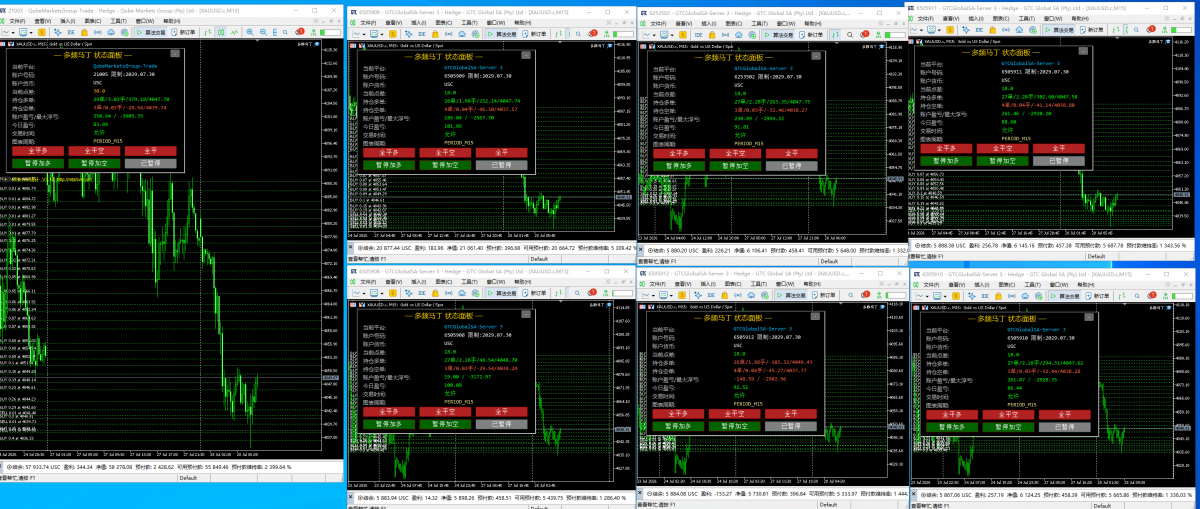Expand chart type dropdown arrow in 21005 window
Image resolution: width=1200 pixels, height=509 pixels.
point(14,32)
